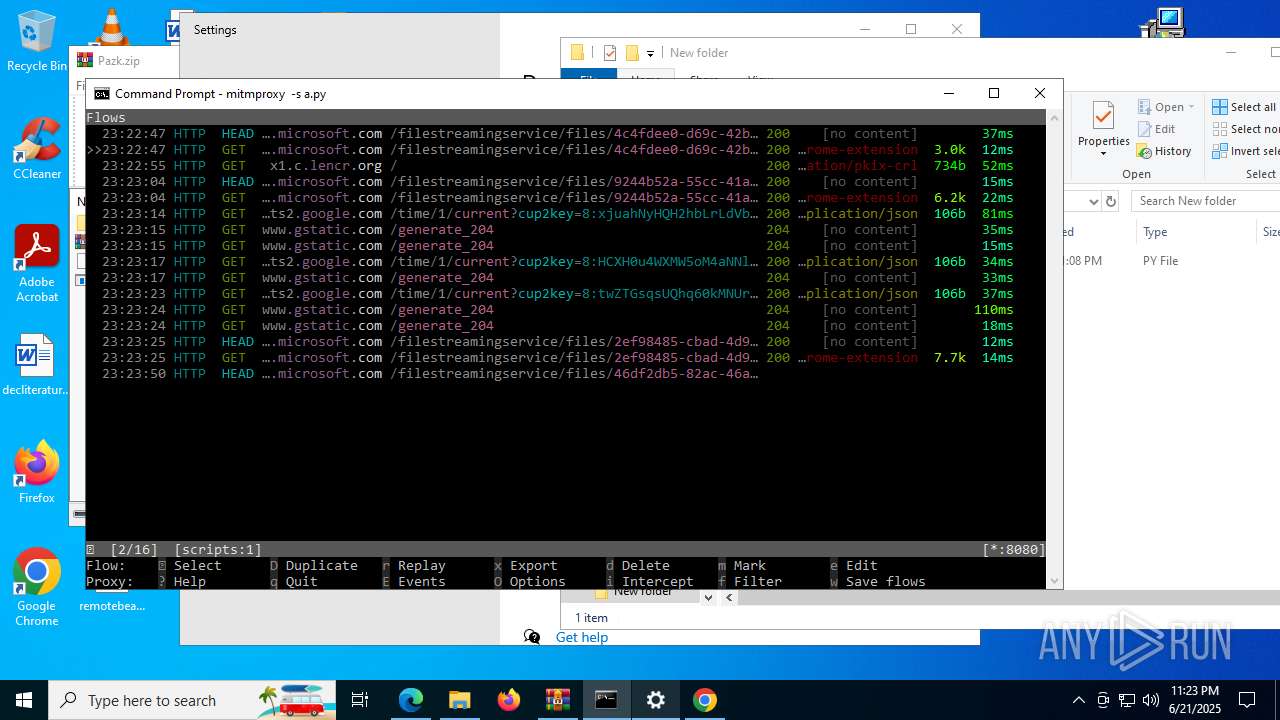Click Options in mitmproxy Proxy row

(x=538, y=582)
